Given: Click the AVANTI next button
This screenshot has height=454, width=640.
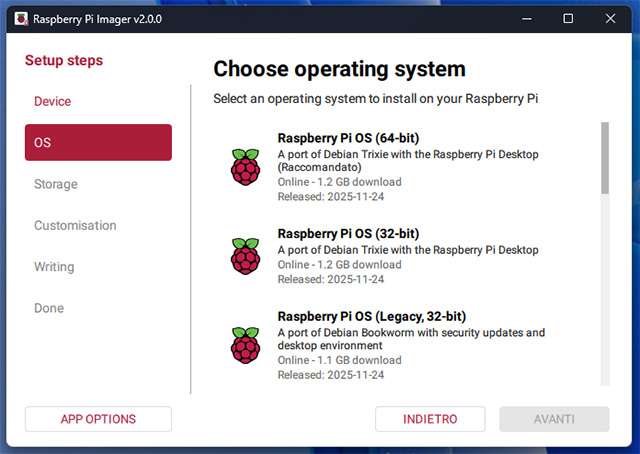Looking at the screenshot, I should (x=554, y=419).
